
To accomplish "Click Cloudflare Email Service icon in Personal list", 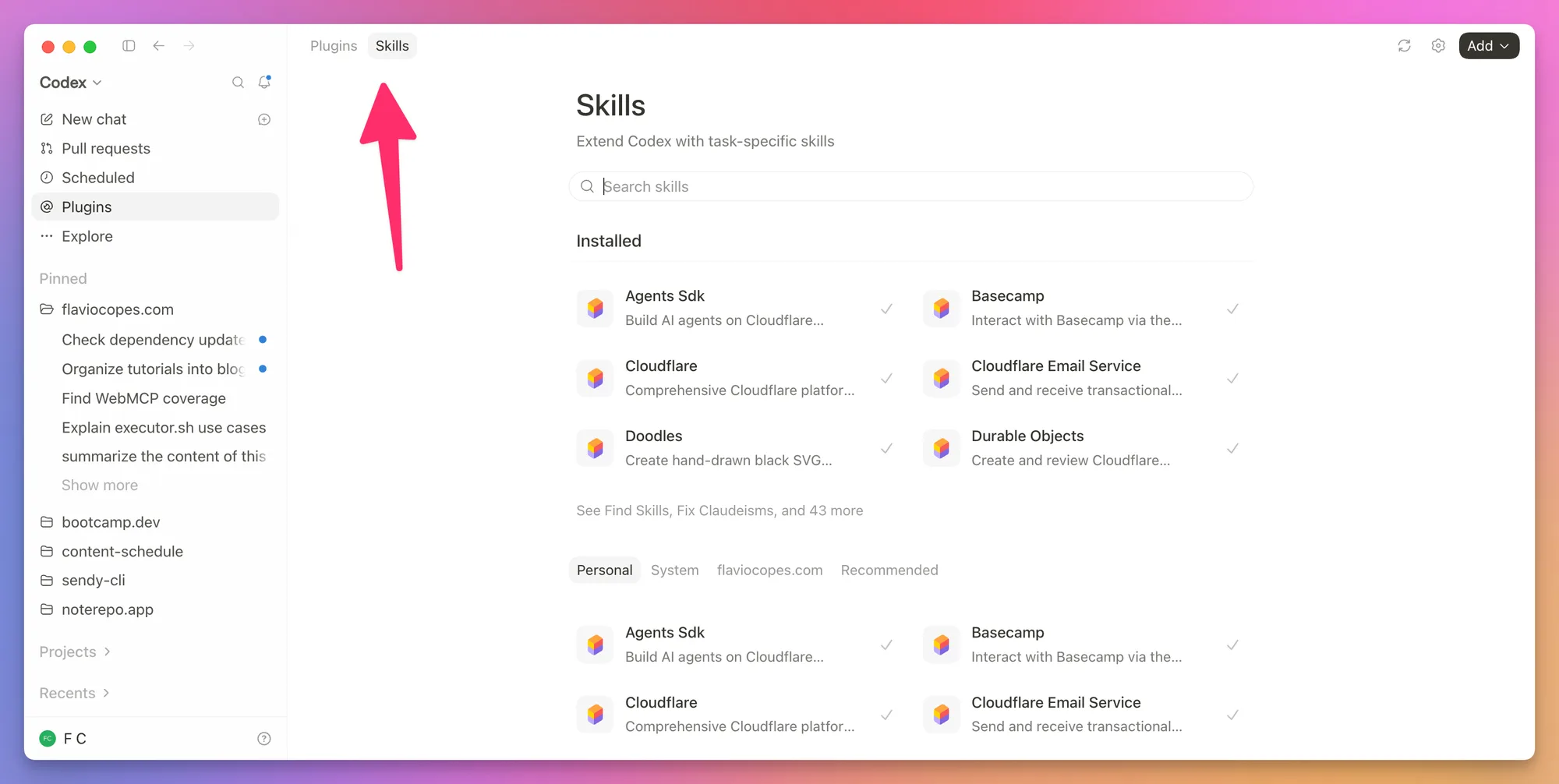I will click(942, 715).
